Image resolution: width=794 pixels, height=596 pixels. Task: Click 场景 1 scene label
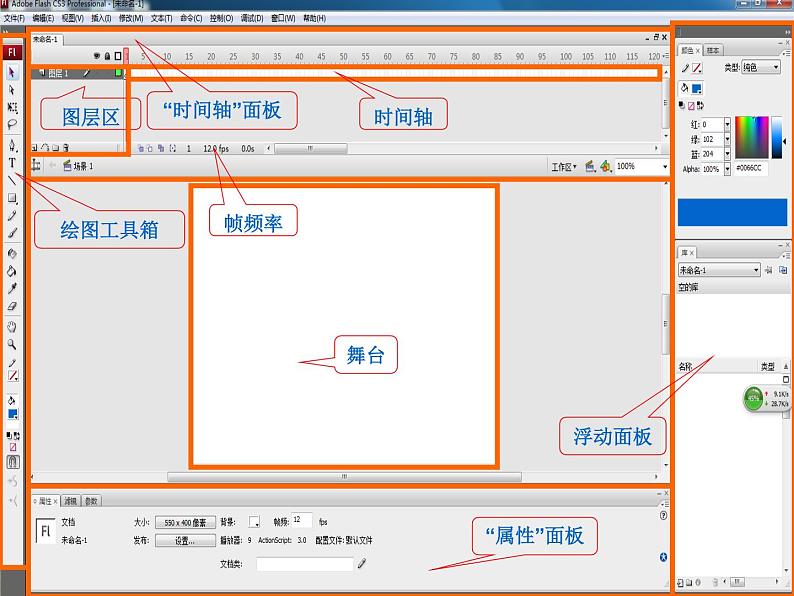click(83, 166)
